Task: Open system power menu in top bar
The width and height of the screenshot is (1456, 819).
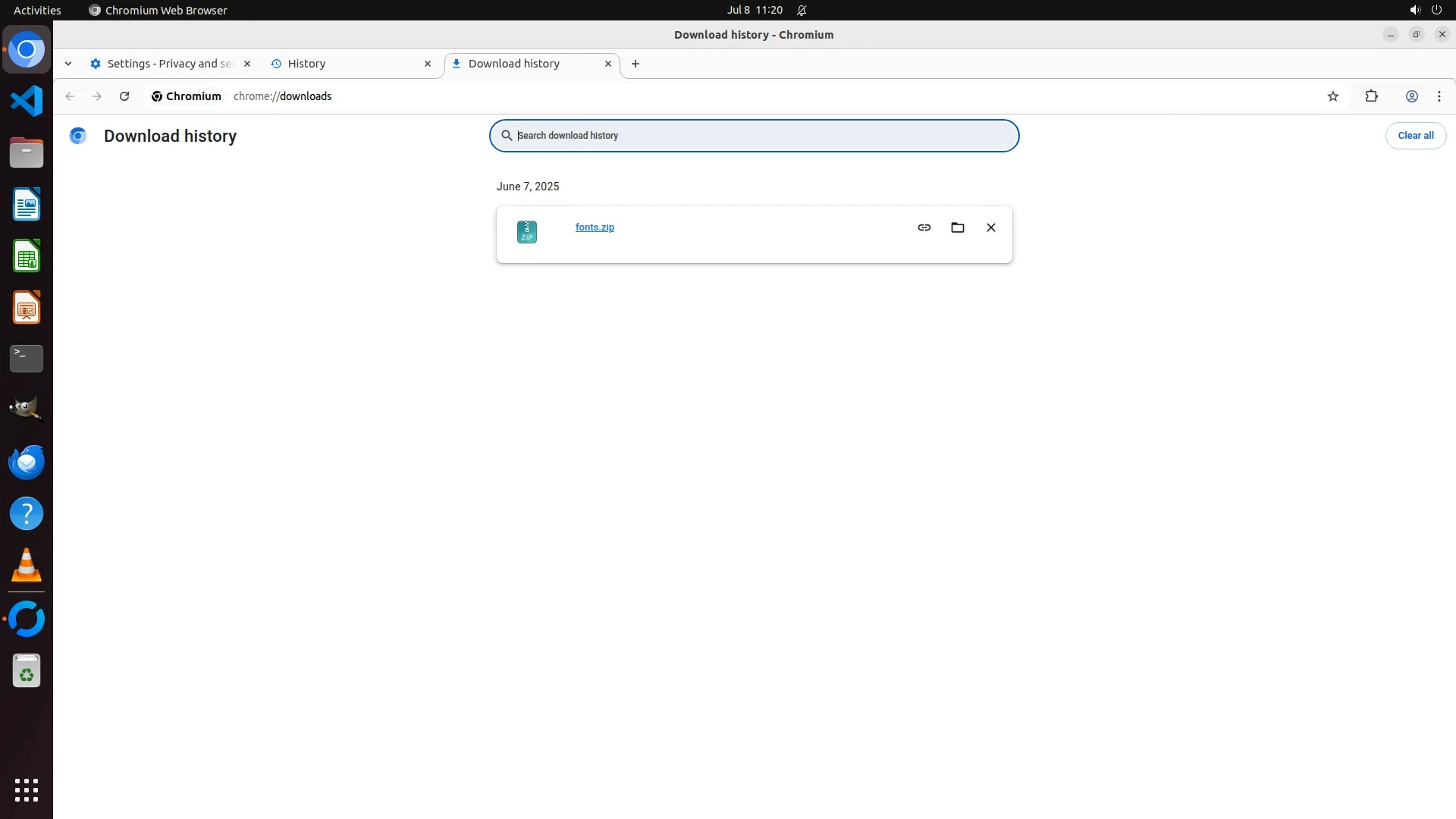Action: point(1436,10)
